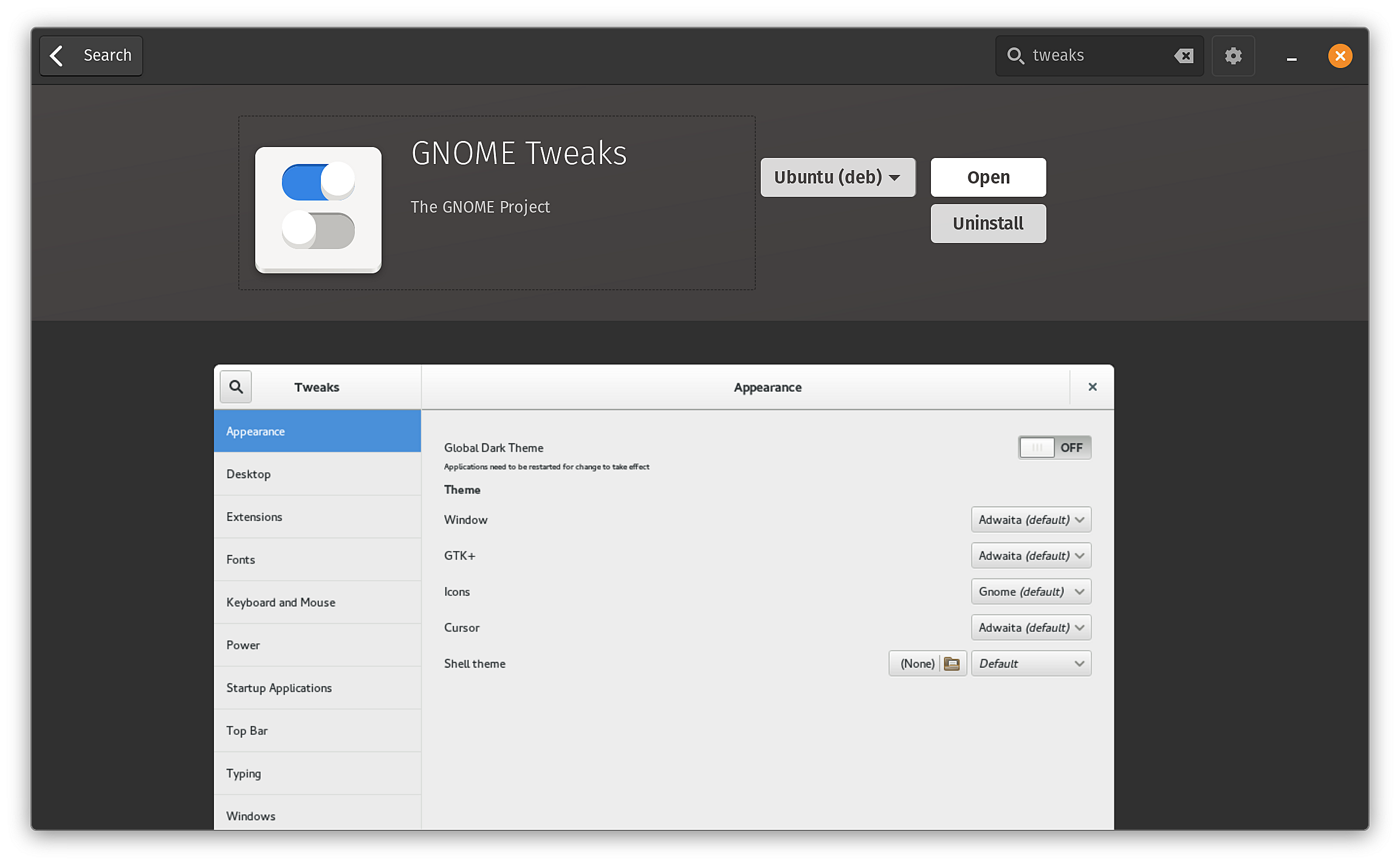Uninstall GNOME Tweaks

point(988,224)
